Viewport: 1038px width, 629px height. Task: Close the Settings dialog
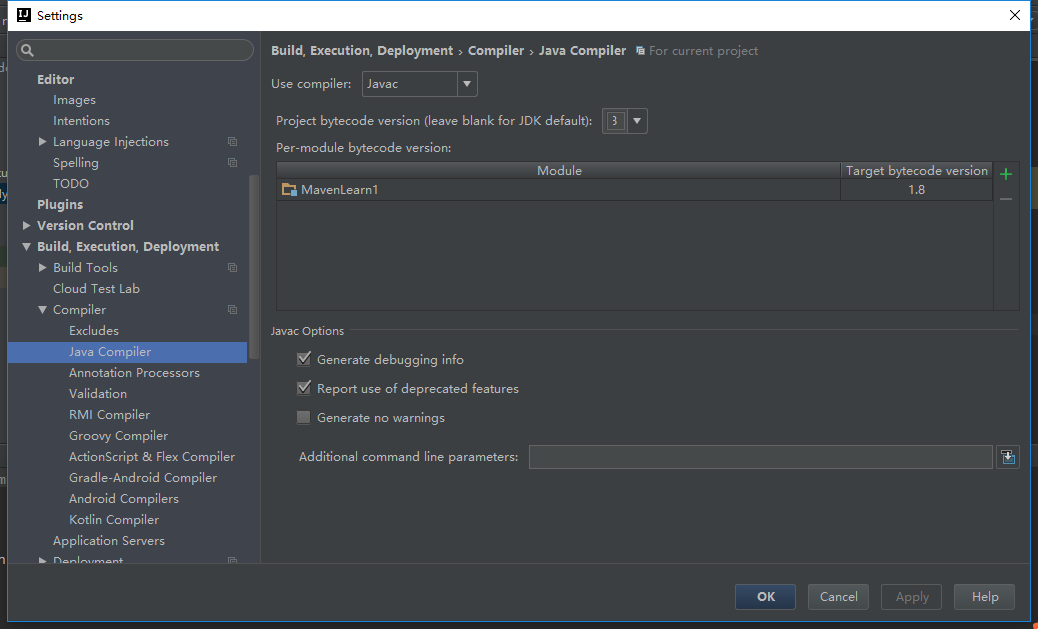(x=1014, y=15)
